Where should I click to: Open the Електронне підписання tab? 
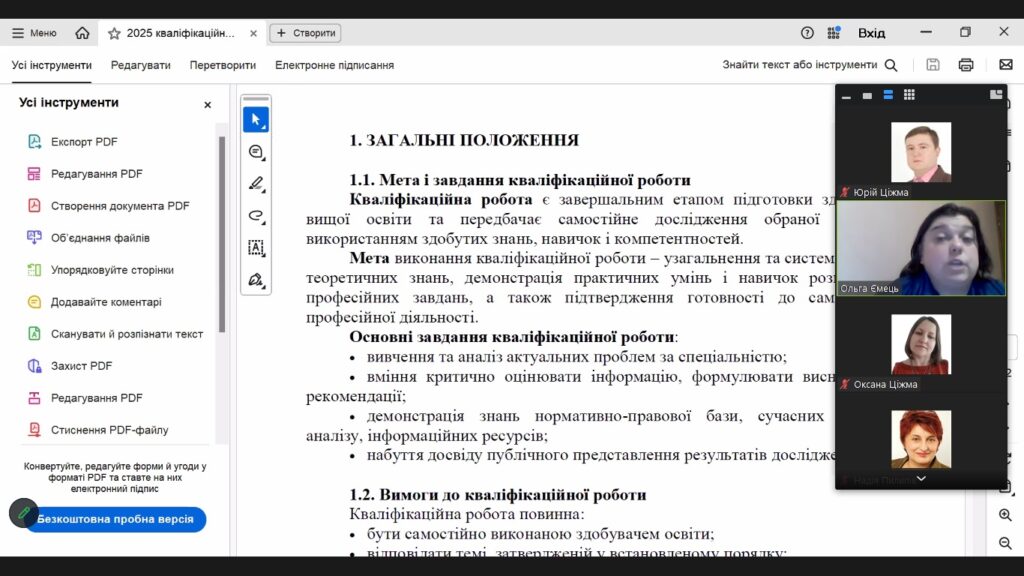(334, 65)
